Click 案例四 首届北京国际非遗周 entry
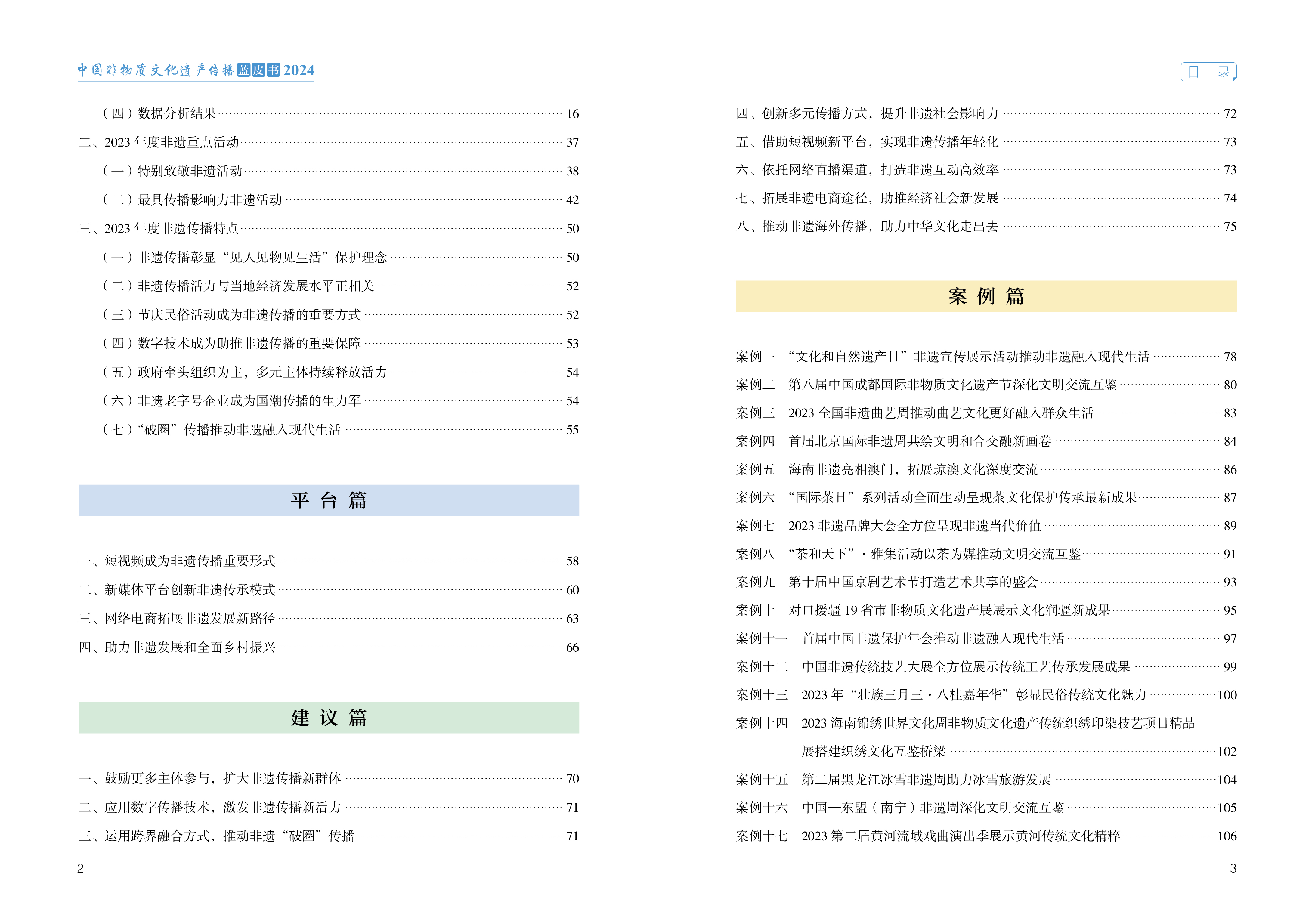The width and height of the screenshot is (1315, 924). pos(986,441)
